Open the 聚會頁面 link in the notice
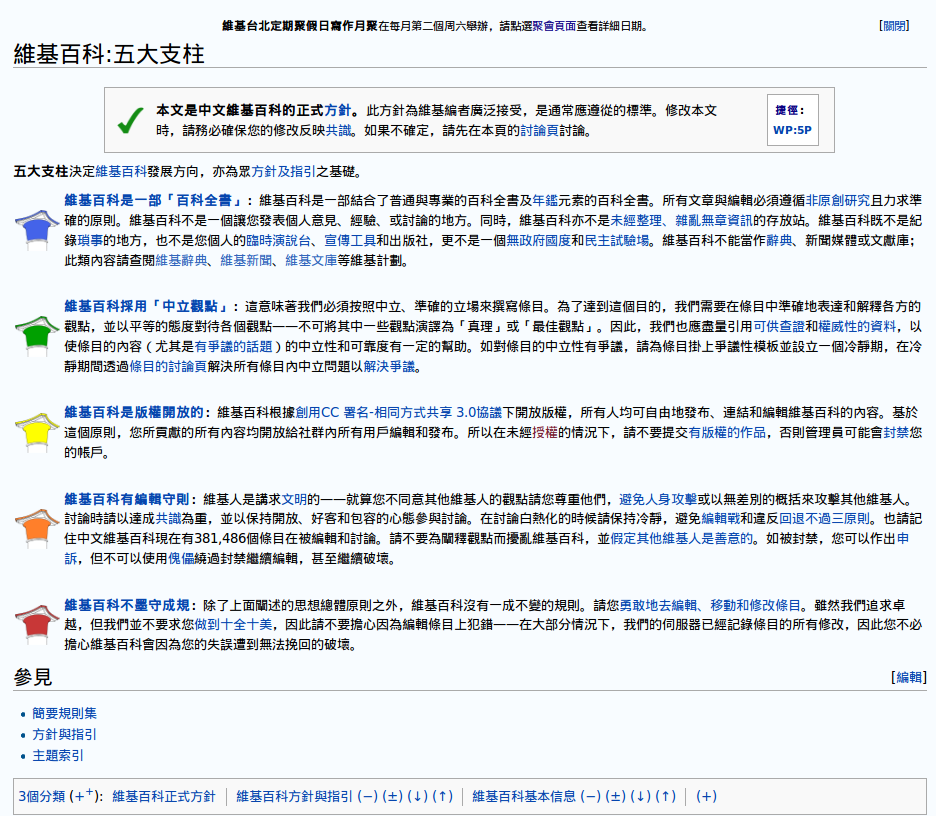This screenshot has height=816, width=936. [554, 26]
